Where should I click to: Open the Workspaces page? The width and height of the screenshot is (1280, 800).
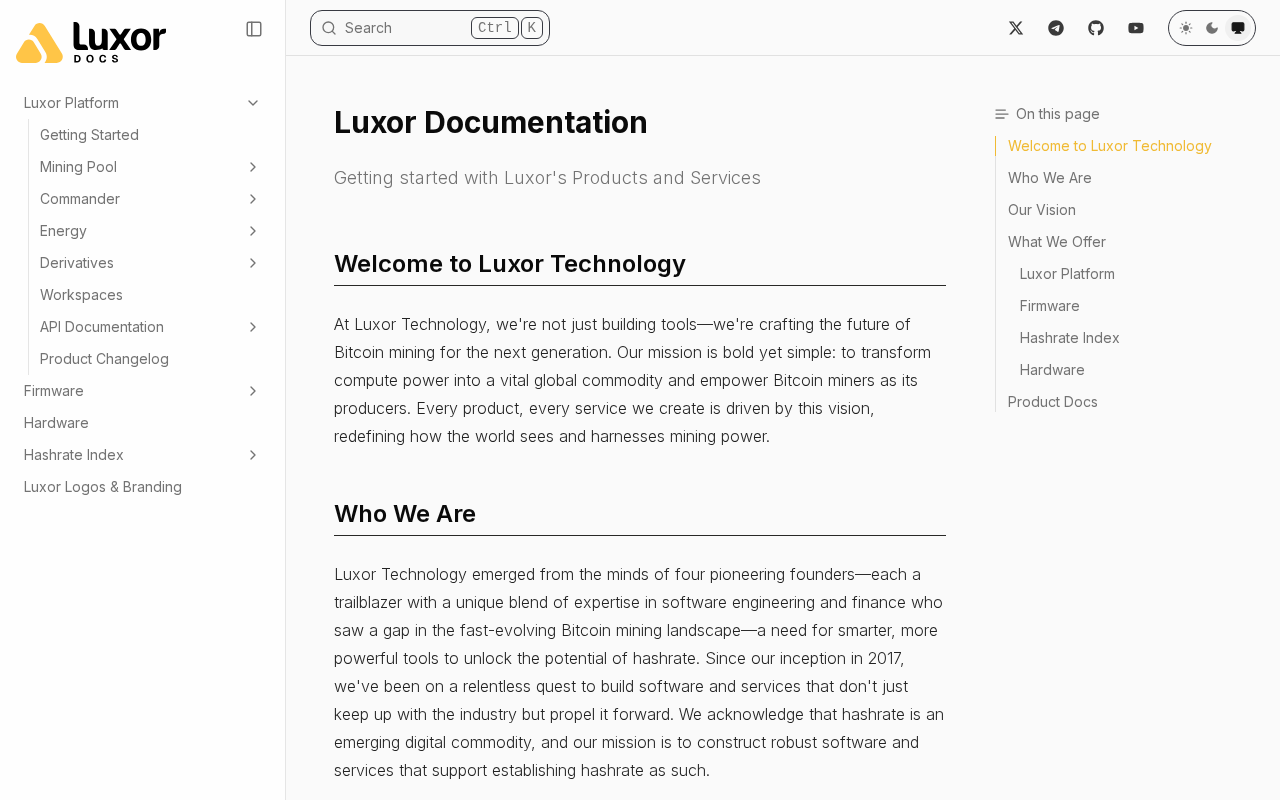click(x=81, y=295)
